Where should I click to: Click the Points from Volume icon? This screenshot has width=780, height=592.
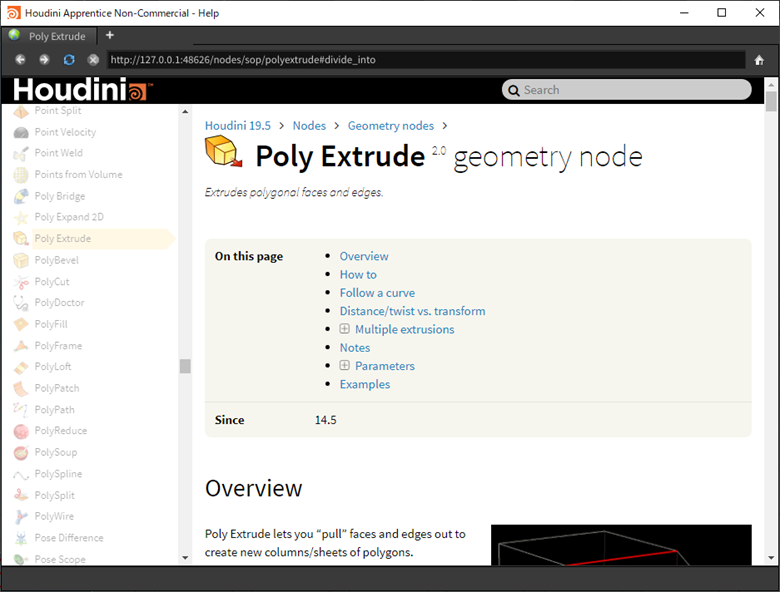[x=21, y=175]
